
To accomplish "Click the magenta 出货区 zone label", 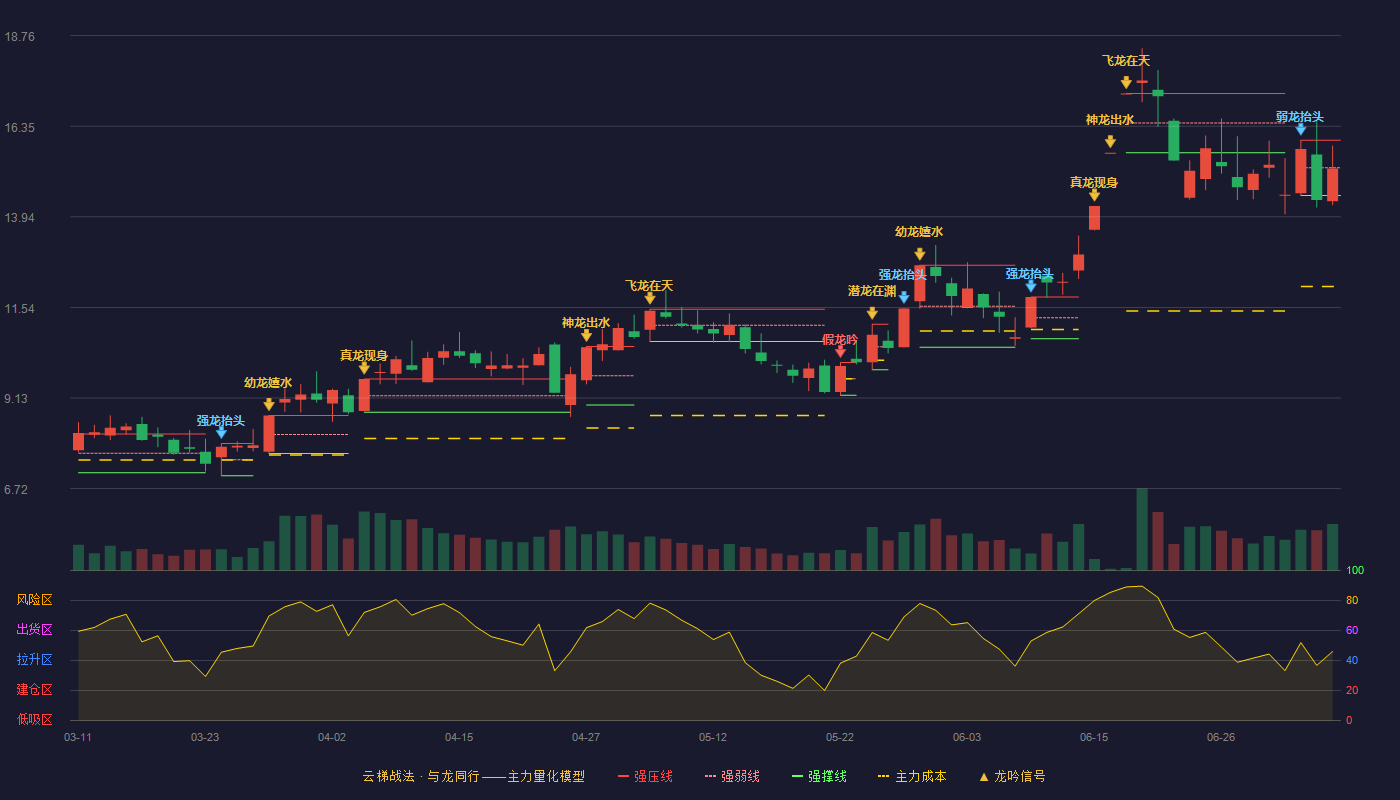I will point(34,630).
